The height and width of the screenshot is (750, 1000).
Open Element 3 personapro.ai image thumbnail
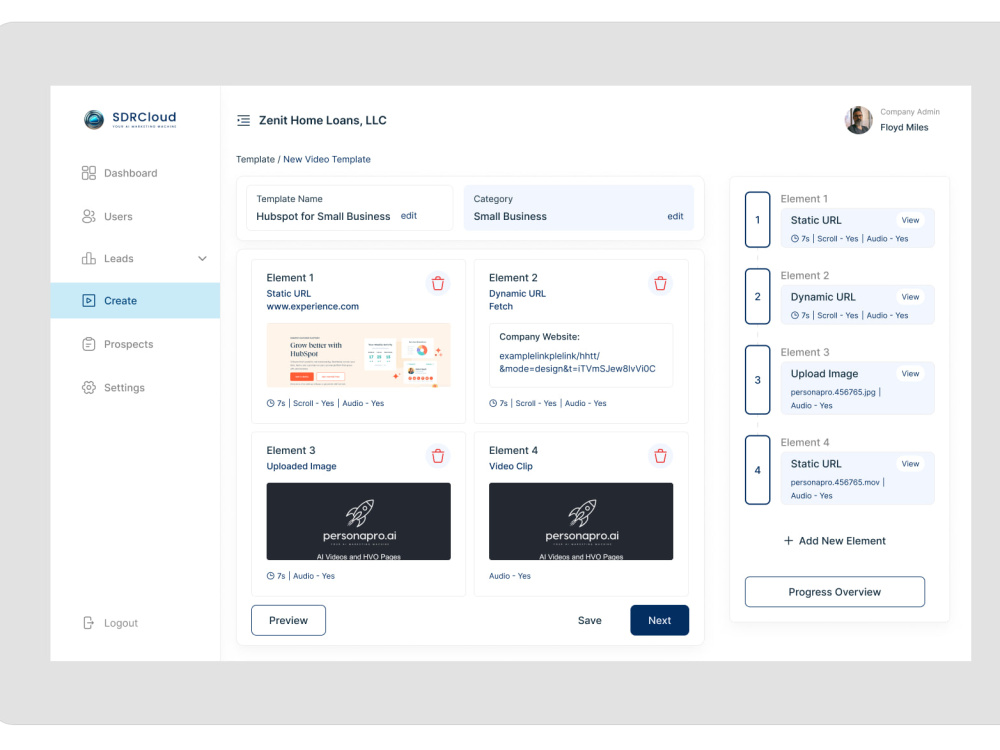[358, 522]
